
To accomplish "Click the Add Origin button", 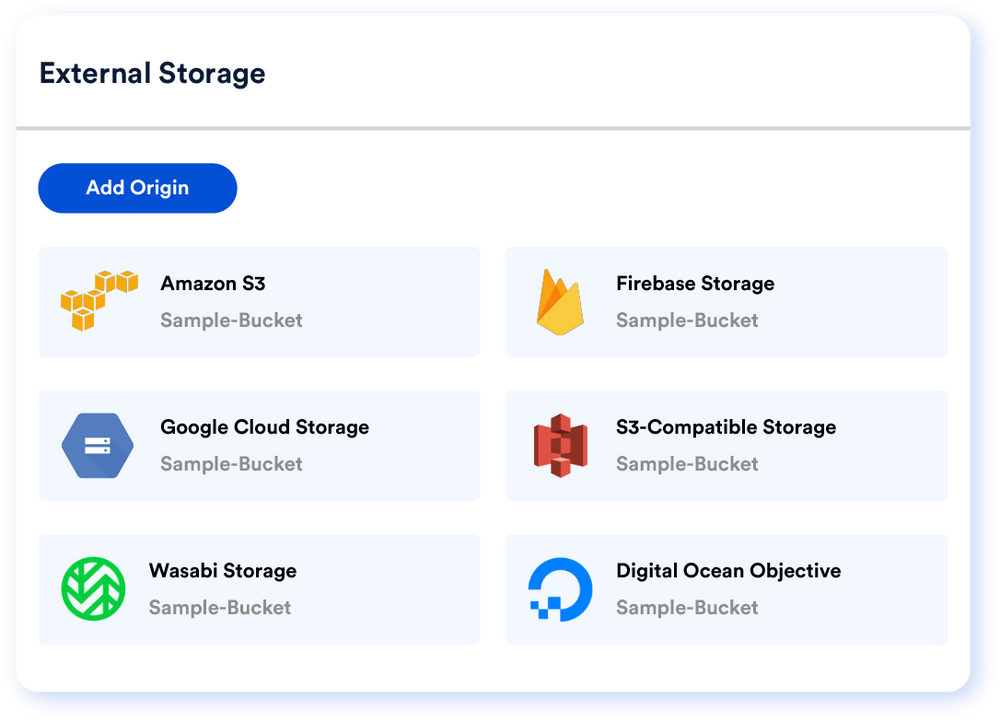I will (x=138, y=188).
